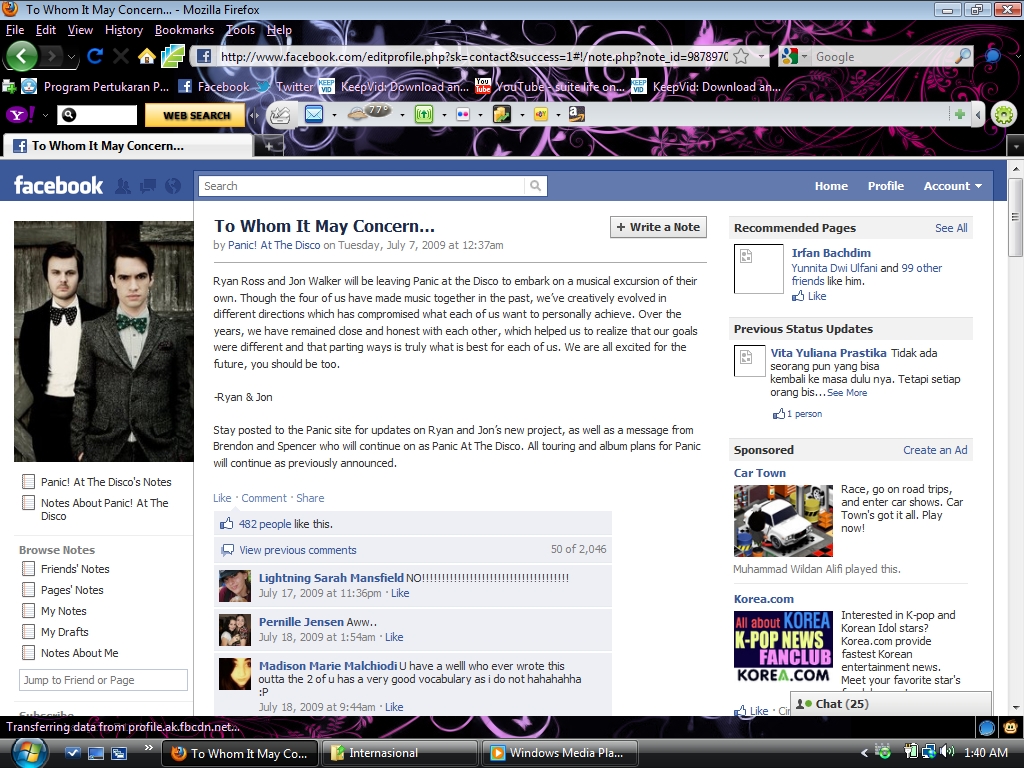Viewport: 1024px width, 768px height.
Task: Bookmark this page with the star icon
Action: pos(741,57)
